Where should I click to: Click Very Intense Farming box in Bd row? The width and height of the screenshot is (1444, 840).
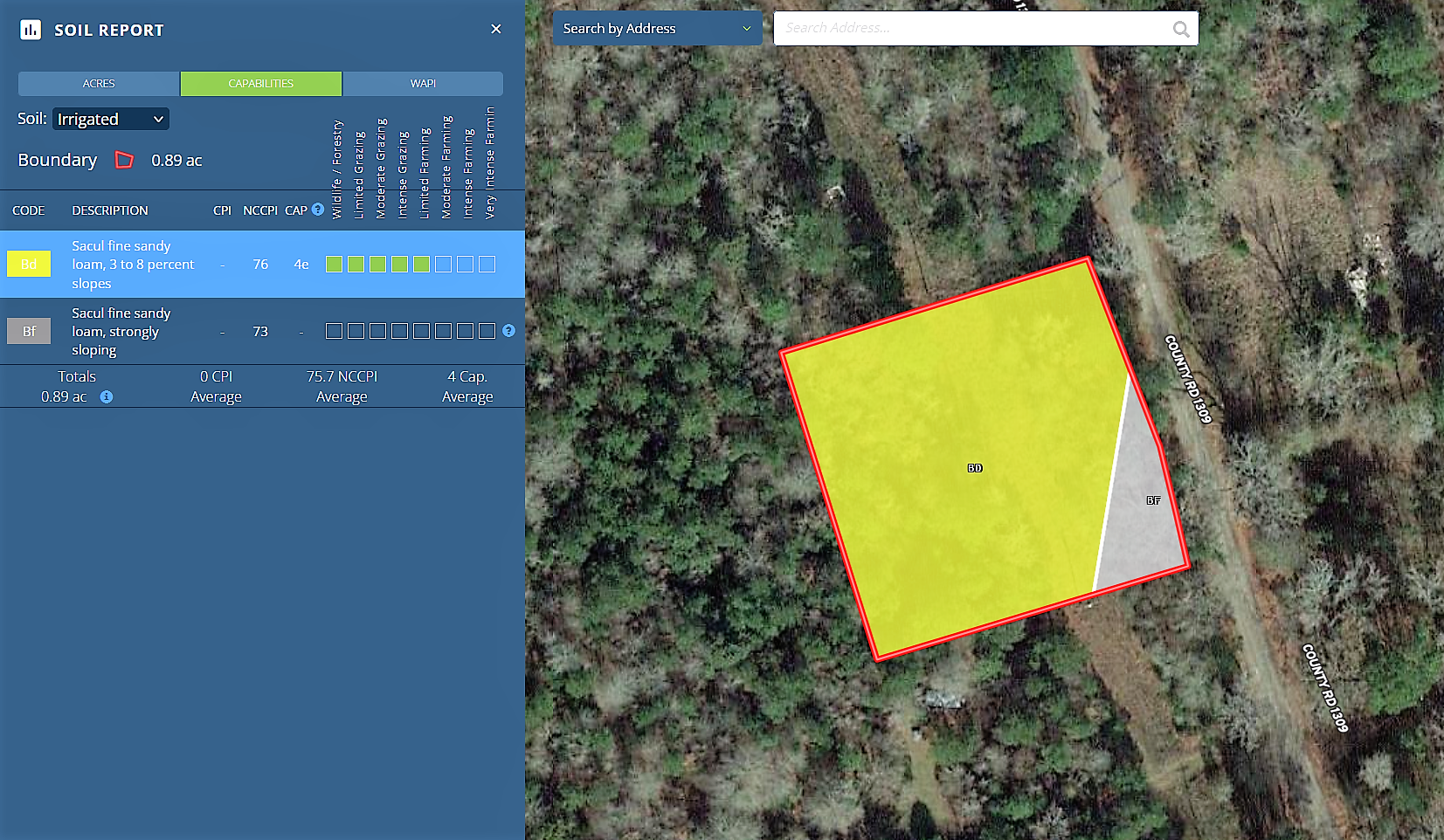pos(487,264)
